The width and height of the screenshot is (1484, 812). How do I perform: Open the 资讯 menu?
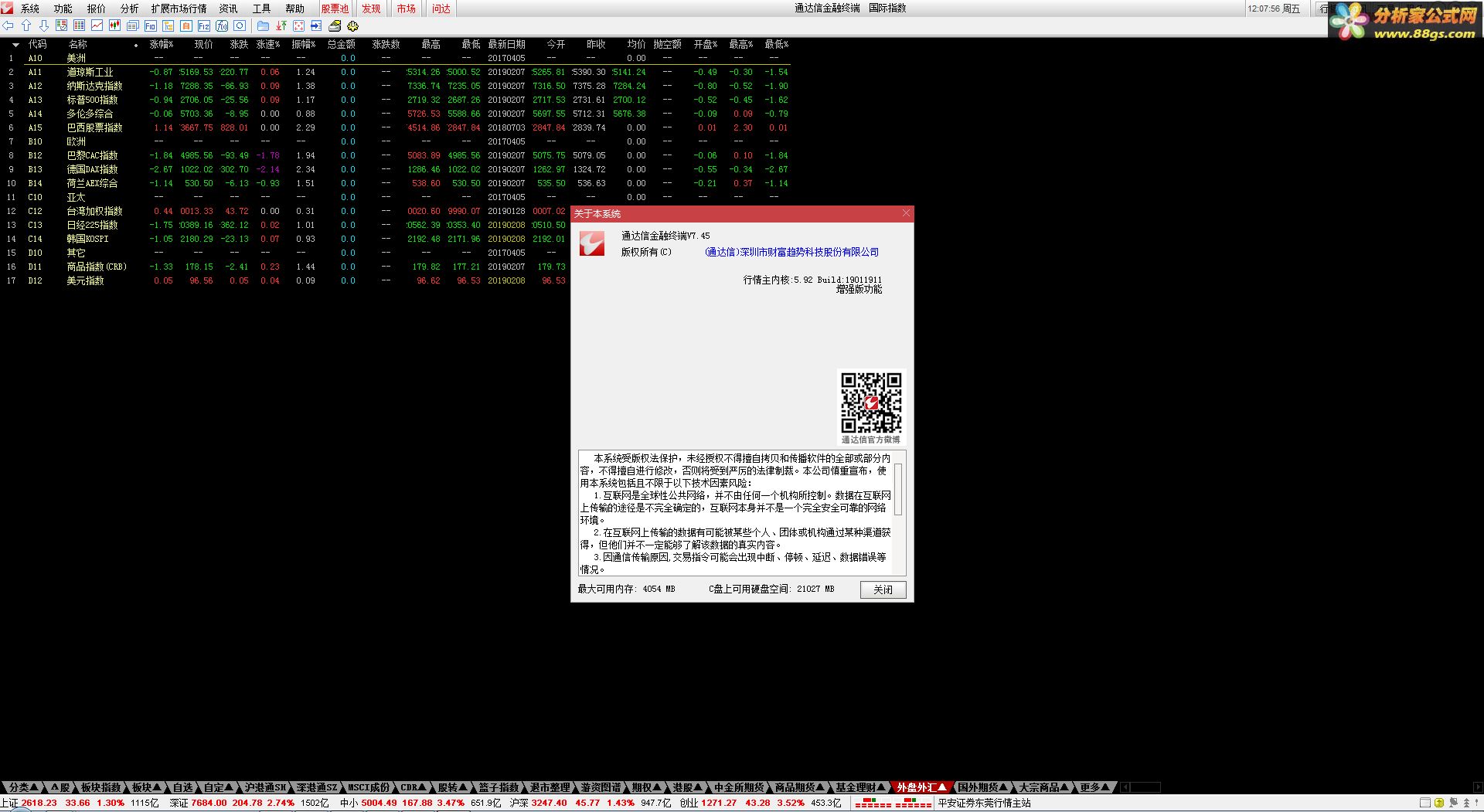[229, 8]
